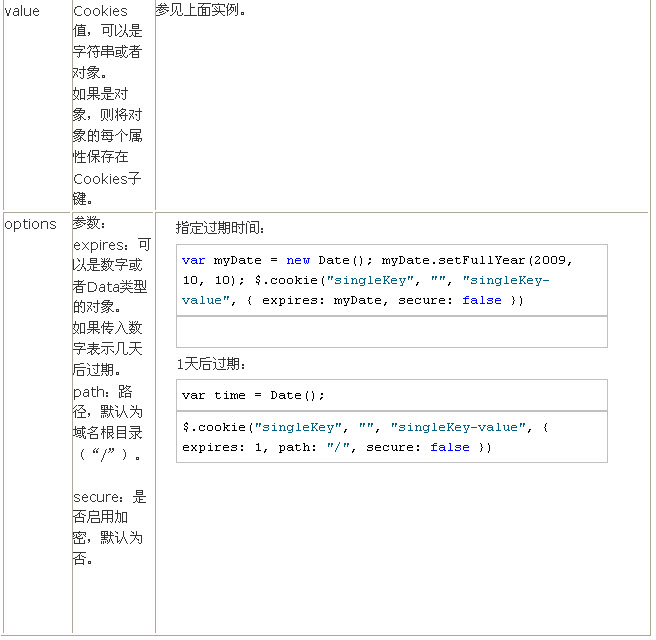656x640 pixels.
Task: Click the empty box below the first code block
Action: (x=391, y=331)
